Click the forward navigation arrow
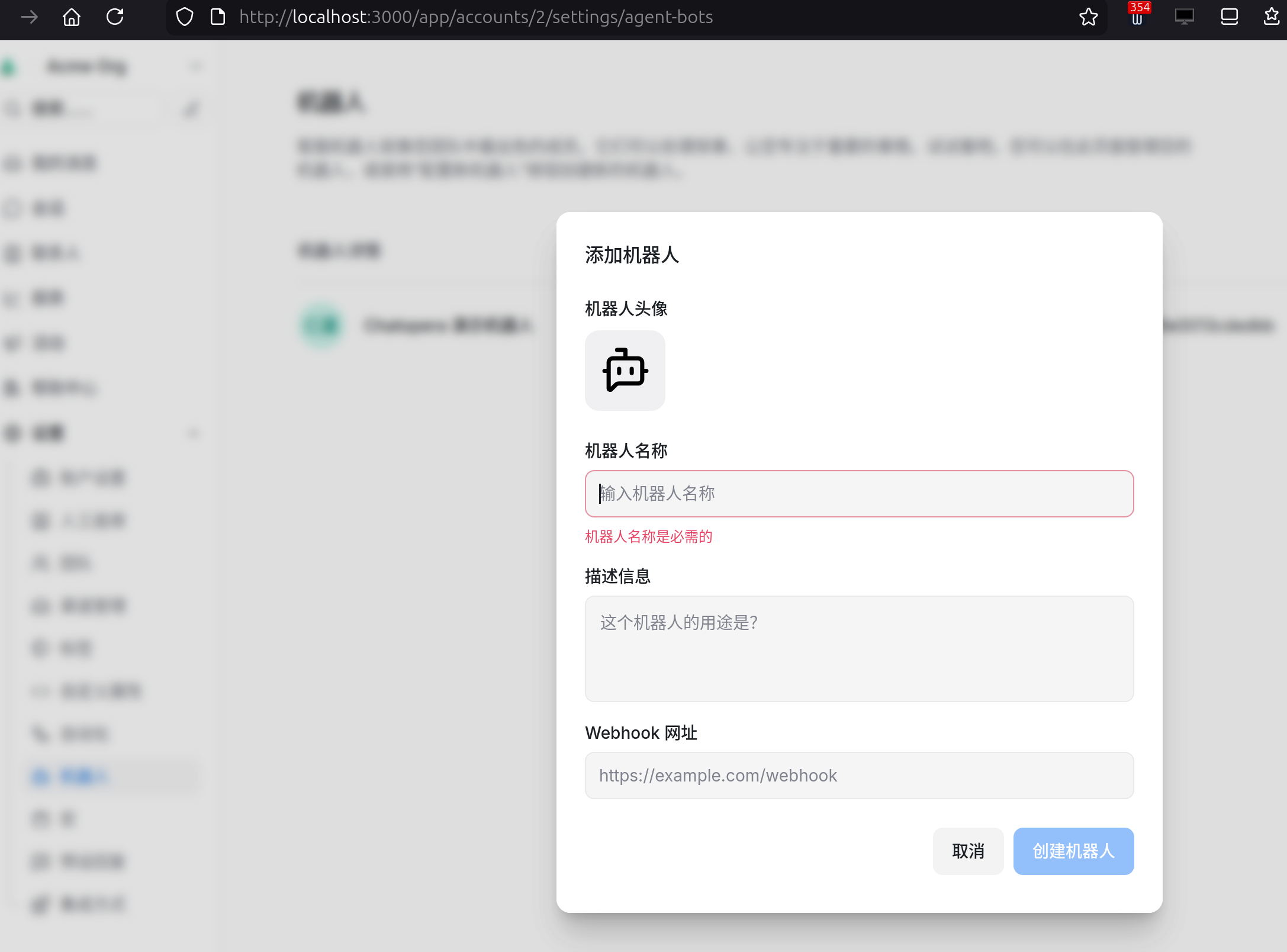 [29, 17]
